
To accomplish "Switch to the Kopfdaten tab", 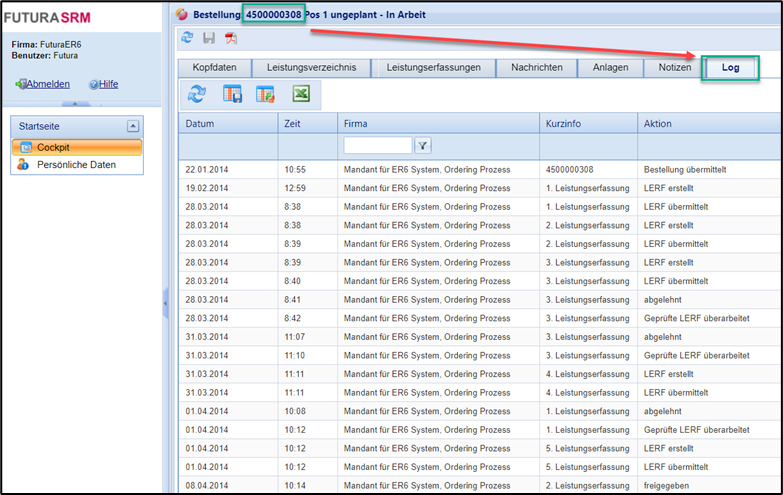I will tap(214, 68).
